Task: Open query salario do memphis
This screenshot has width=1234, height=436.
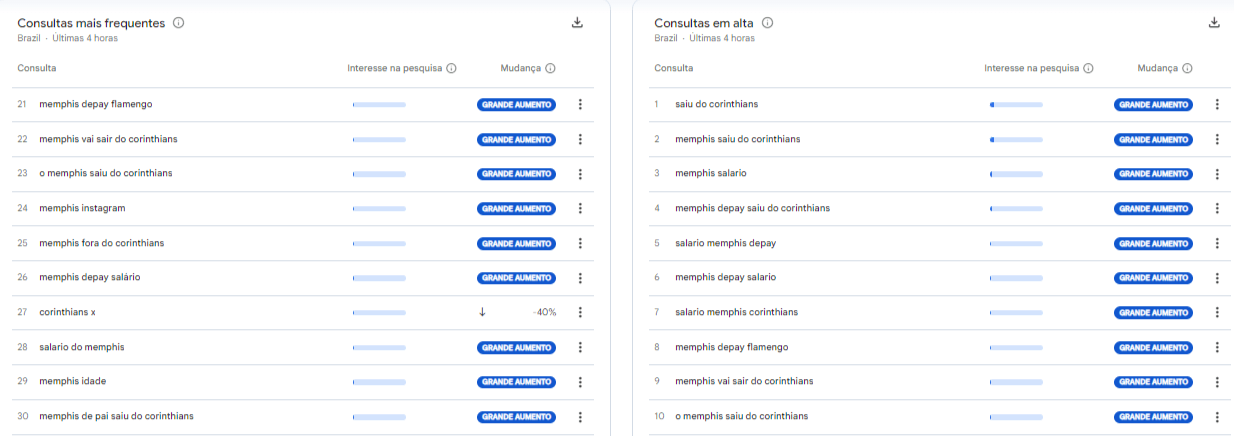Action: (82, 347)
